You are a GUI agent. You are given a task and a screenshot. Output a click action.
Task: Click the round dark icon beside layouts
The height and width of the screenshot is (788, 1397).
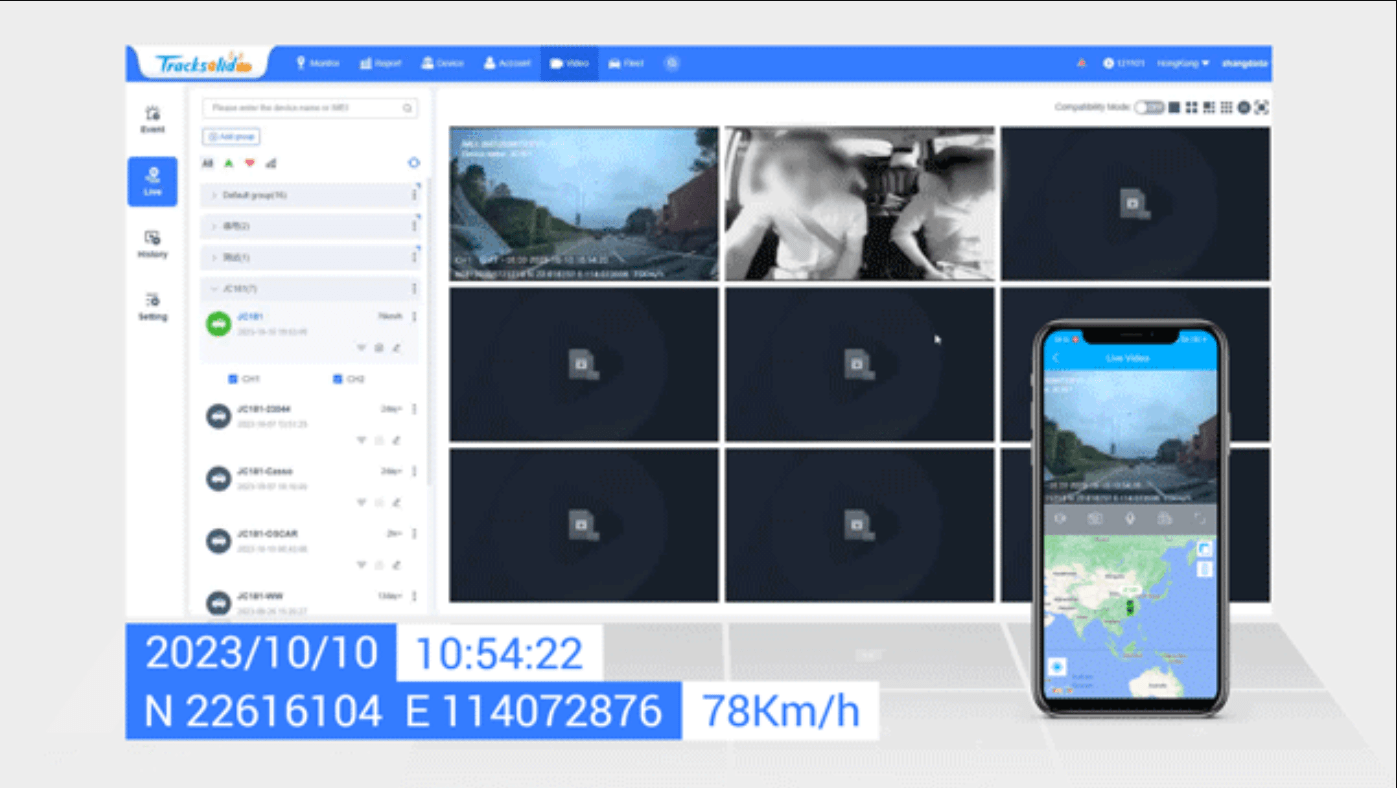click(x=1244, y=107)
